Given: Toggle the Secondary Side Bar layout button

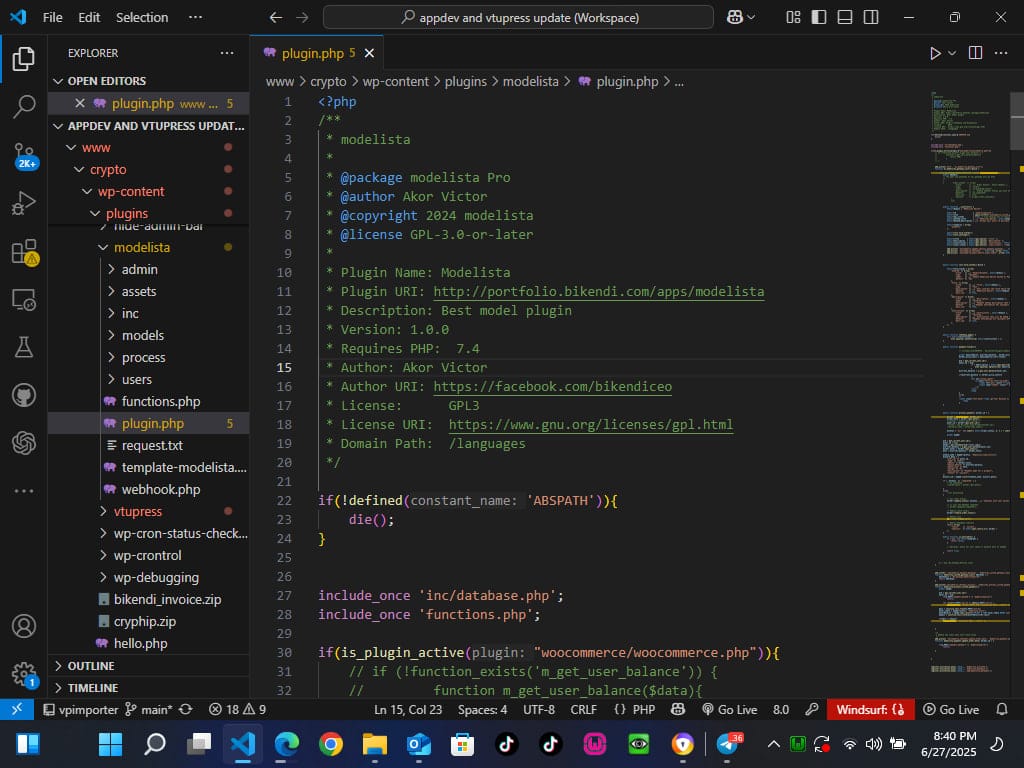Looking at the screenshot, I should pos(871,17).
